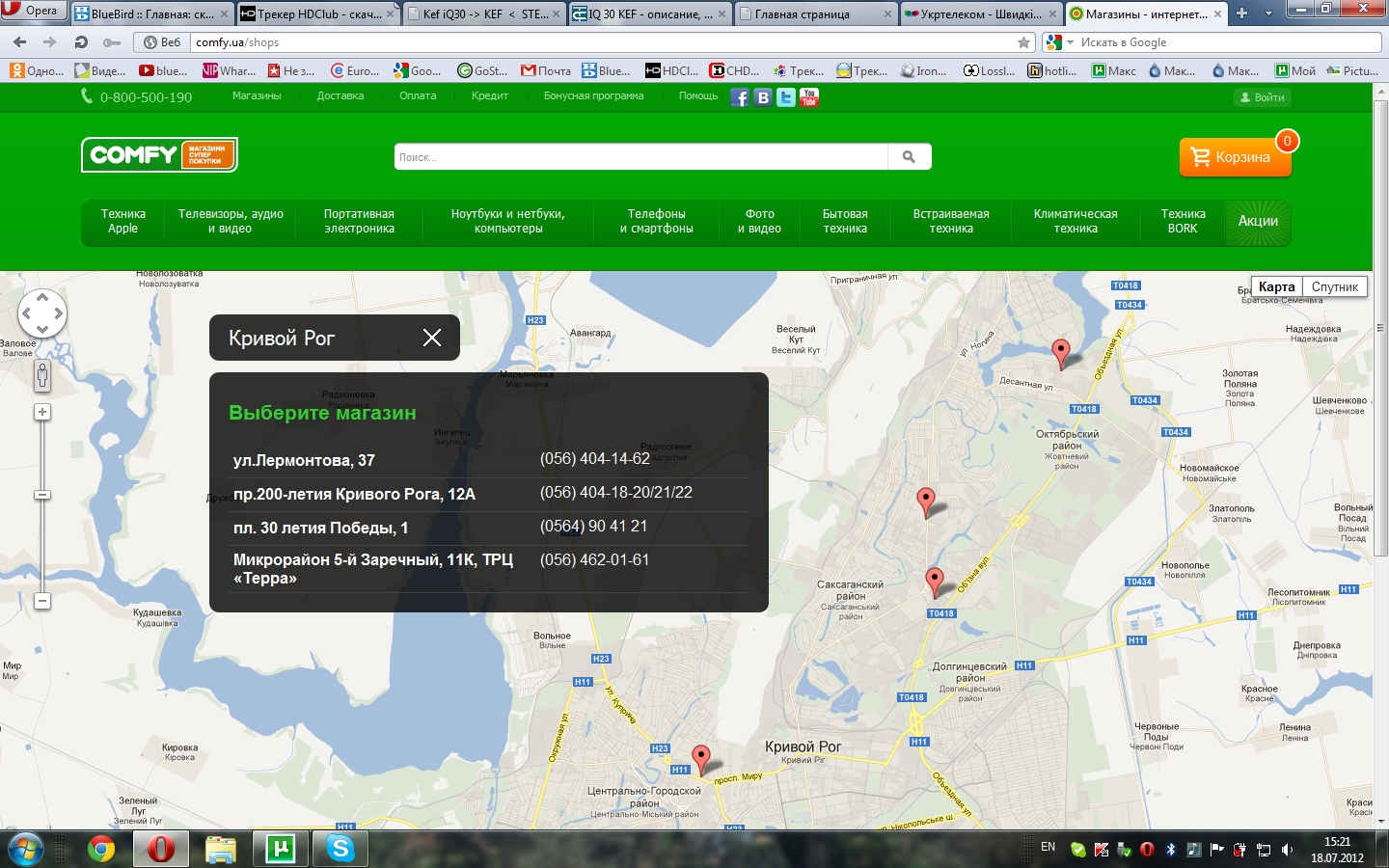This screenshot has height=868, width=1389.
Task: Click the Войти login button
Action: tap(1263, 97)
